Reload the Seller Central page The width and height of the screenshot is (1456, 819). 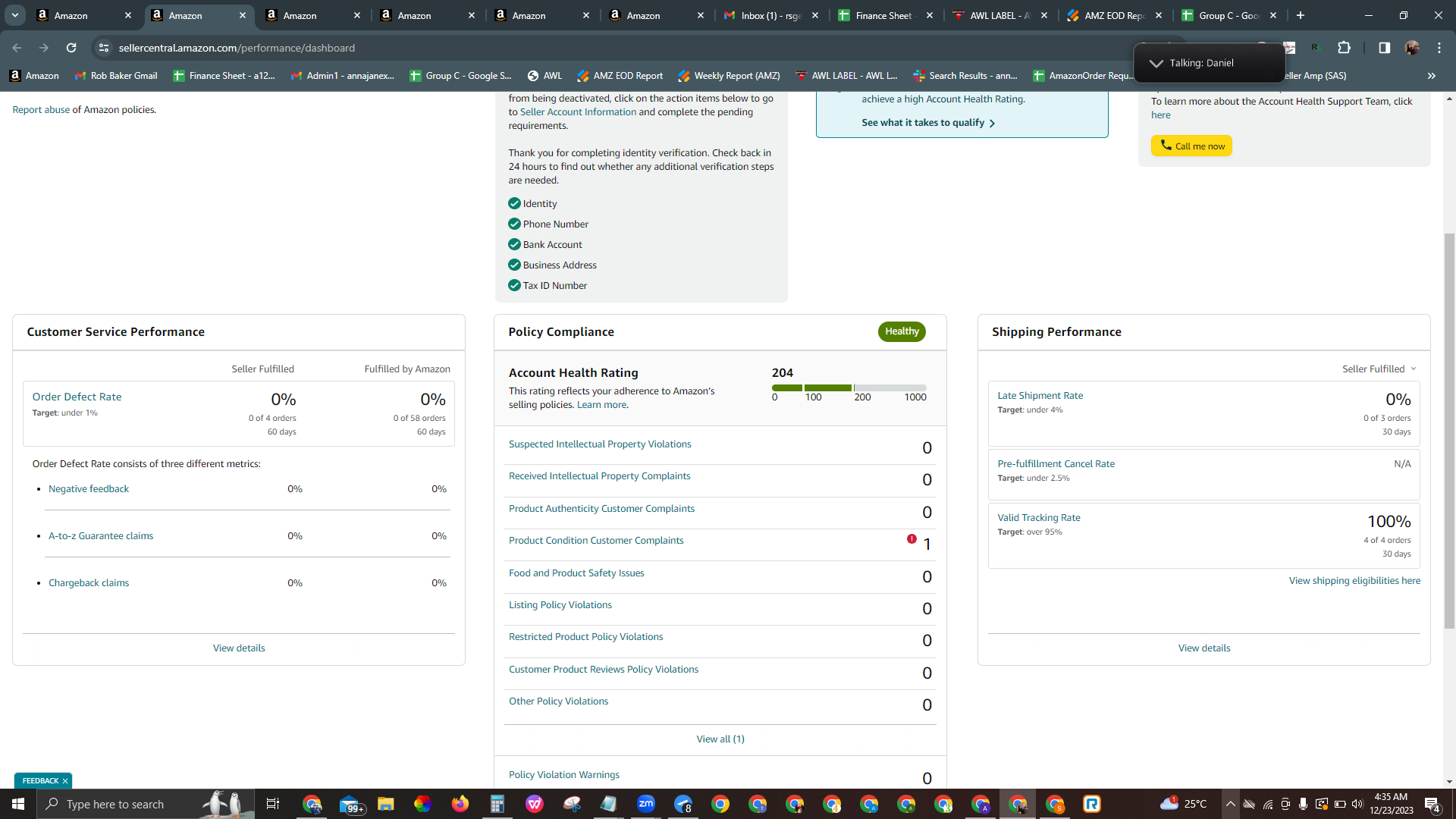point(71,48)
